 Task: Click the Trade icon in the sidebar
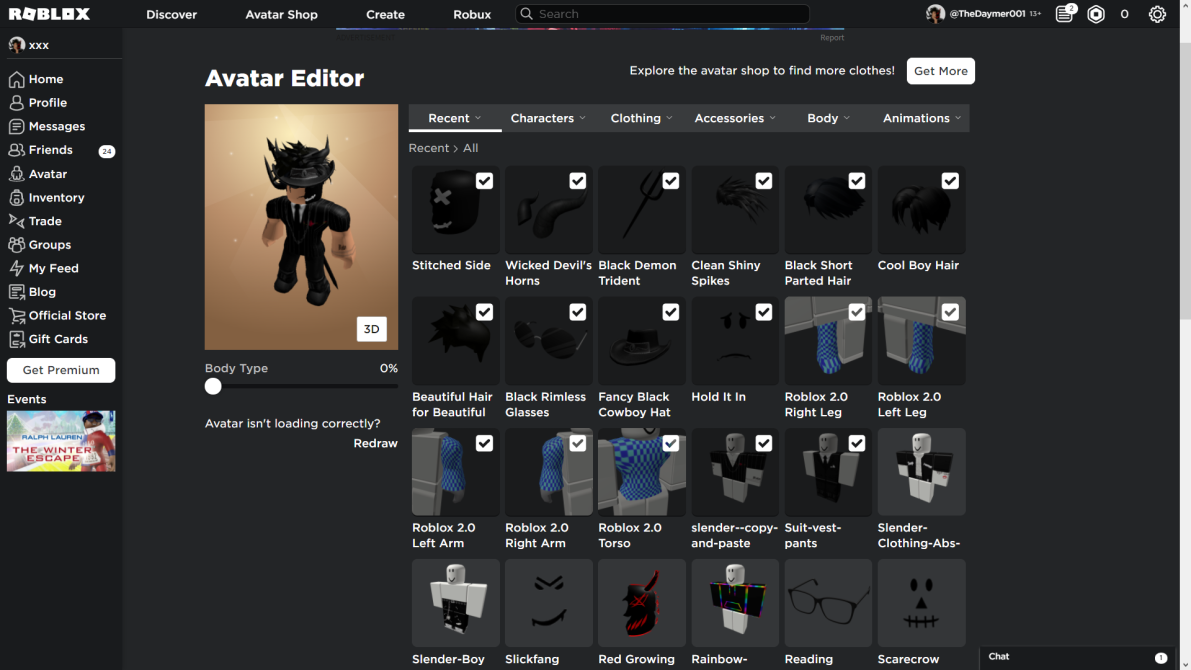tap(16, 221)
